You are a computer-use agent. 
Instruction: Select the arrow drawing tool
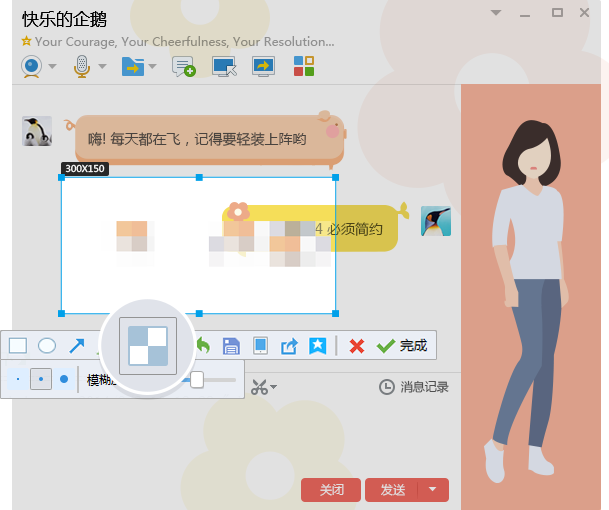(76, 346)
